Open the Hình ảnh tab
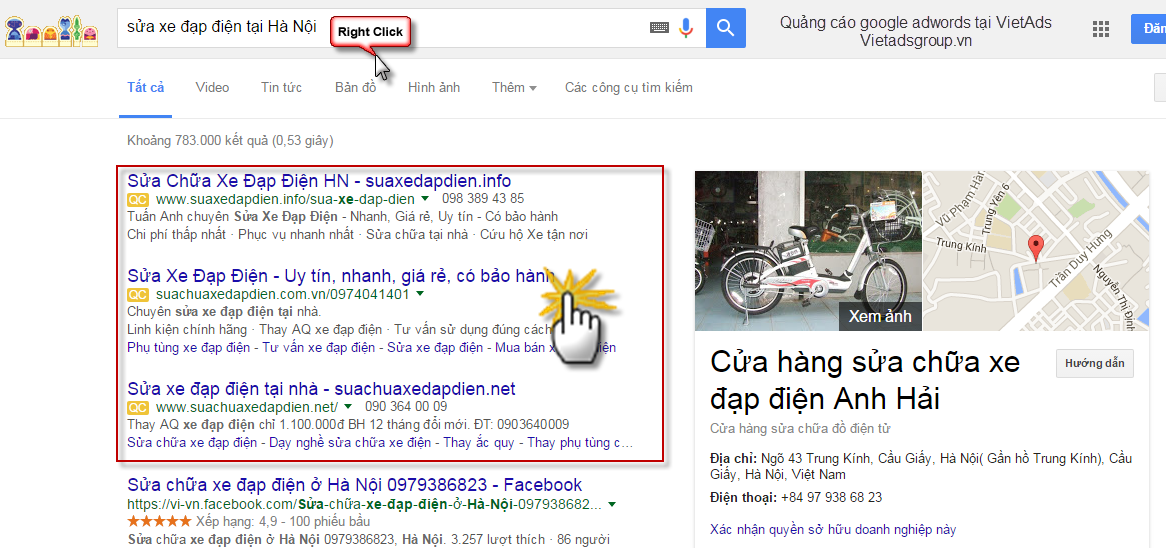Screen dimensions: 1166x548 [x=434, y=88]
